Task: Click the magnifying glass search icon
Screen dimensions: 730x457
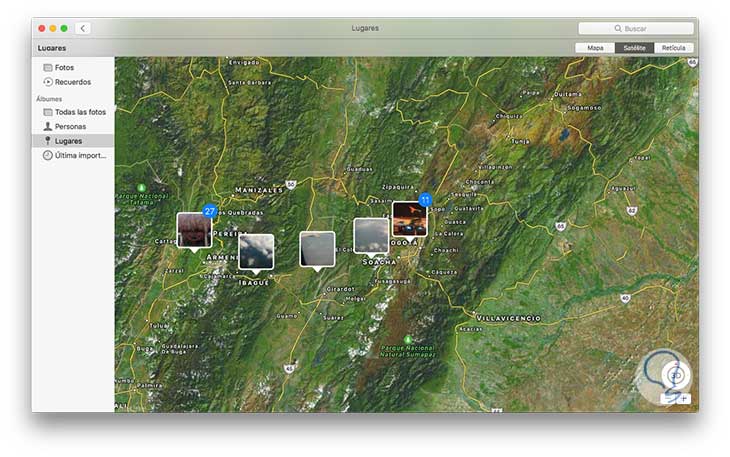Action: pos(618,28)
